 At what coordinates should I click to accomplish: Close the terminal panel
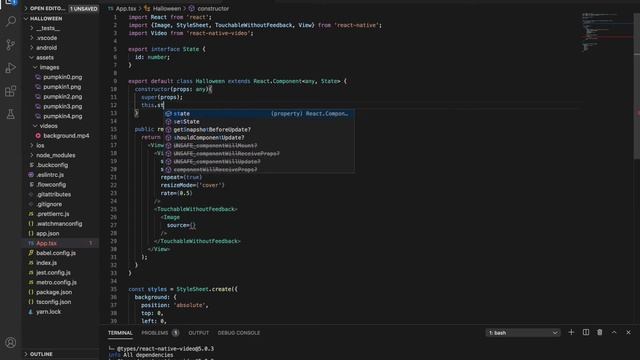pyautogui.click(x=629, y=332)
